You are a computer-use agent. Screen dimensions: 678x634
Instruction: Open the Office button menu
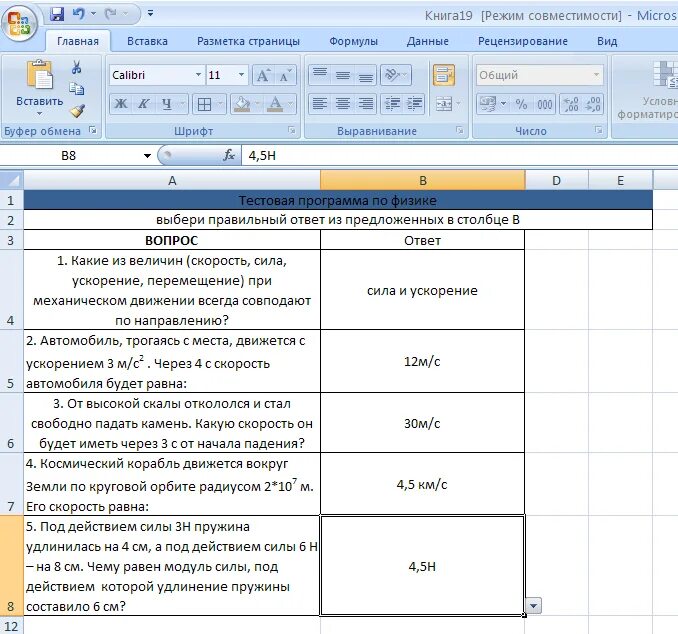coord(19,22)
